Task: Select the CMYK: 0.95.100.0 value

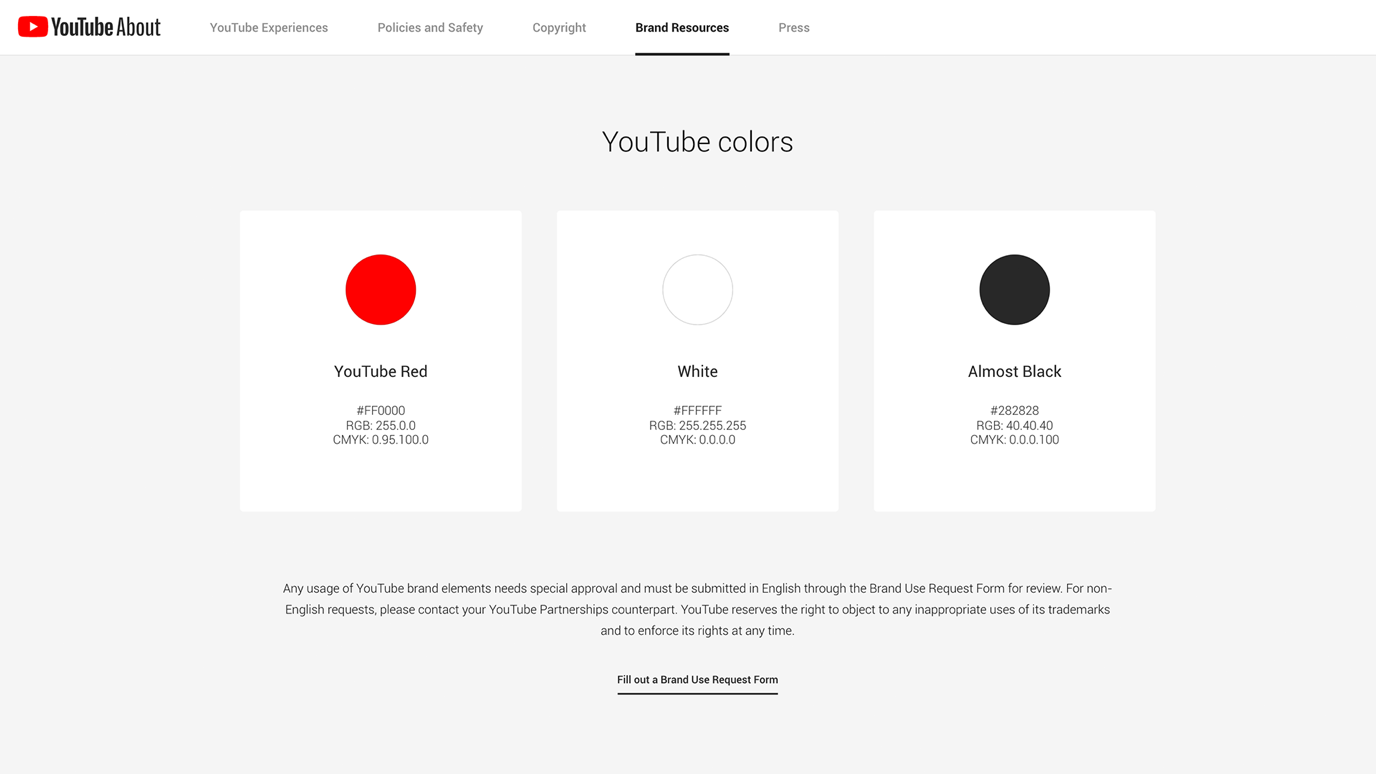Action: pyautogui.click(x=381, y=440)
